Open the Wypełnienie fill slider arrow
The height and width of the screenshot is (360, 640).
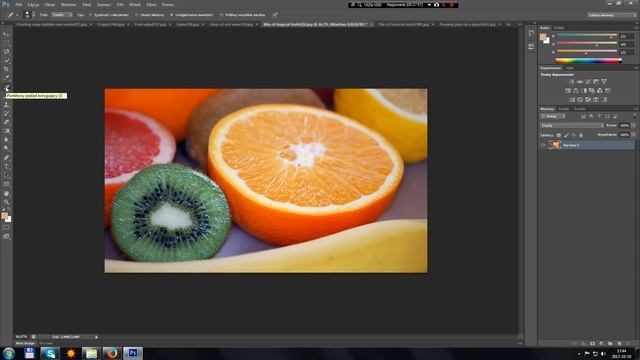(633, 135)
